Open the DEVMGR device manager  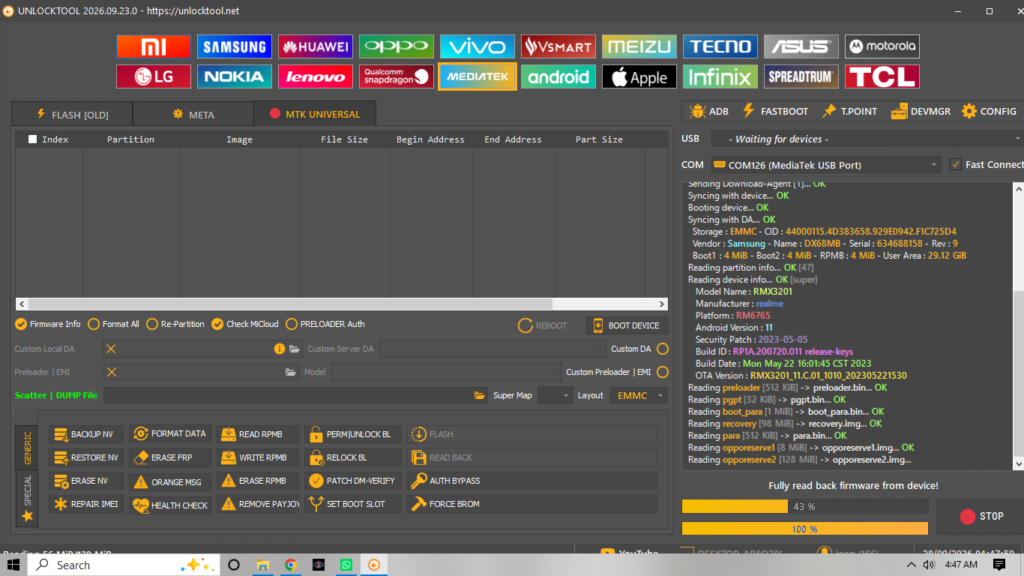pos(921,111)
